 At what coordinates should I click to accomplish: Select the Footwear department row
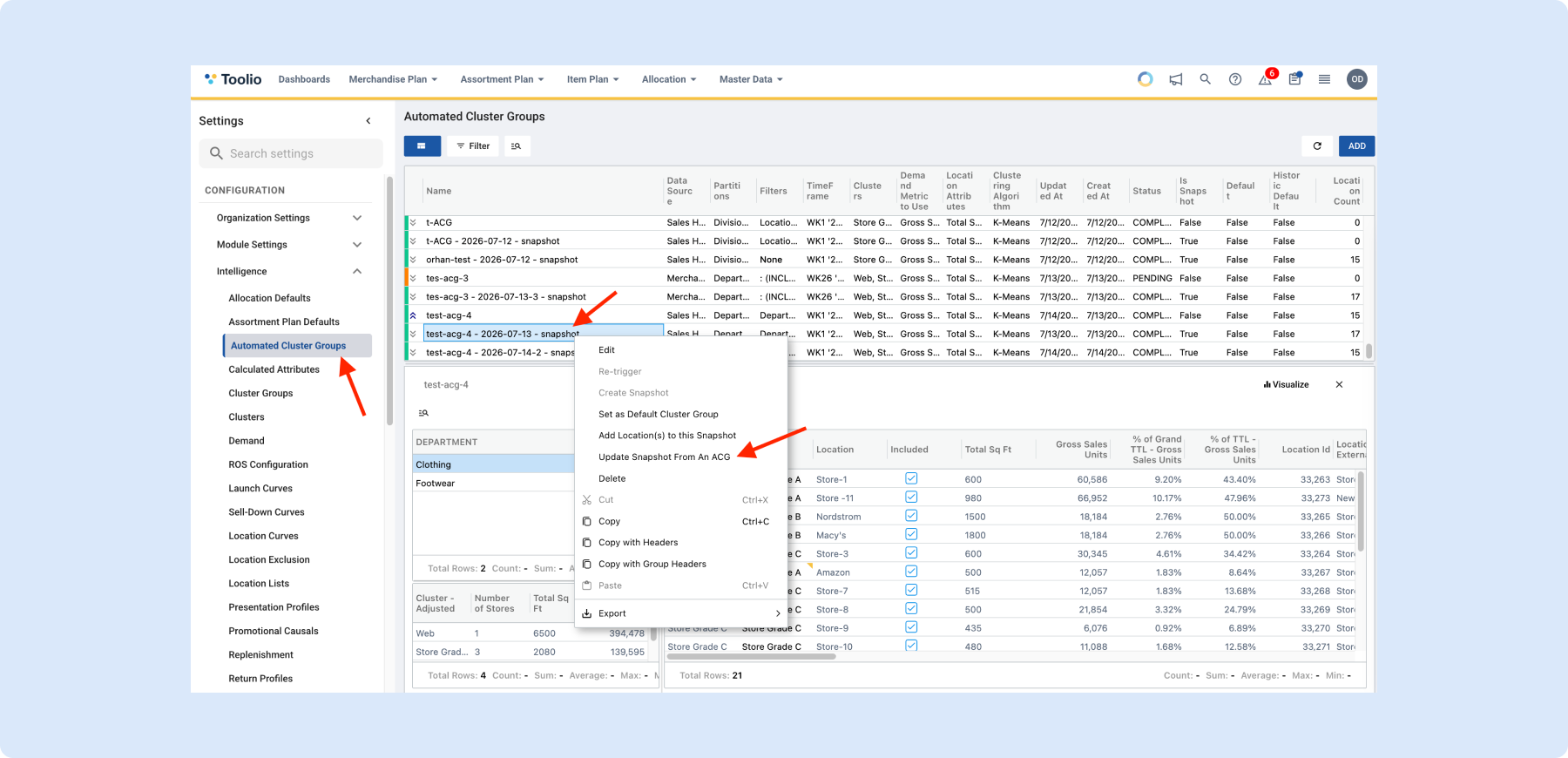click(493, 483)
